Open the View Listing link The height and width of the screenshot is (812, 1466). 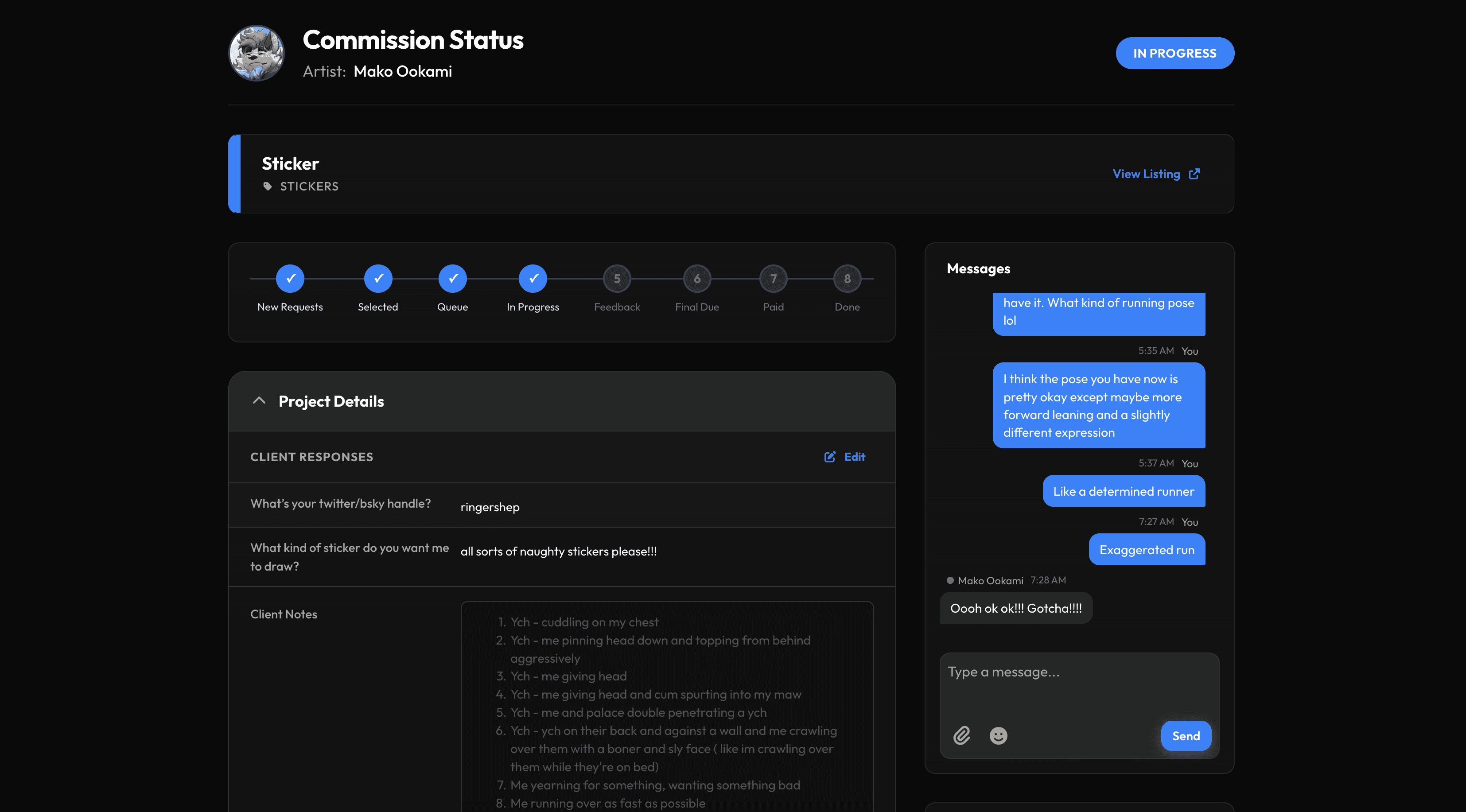point(1146,174)
